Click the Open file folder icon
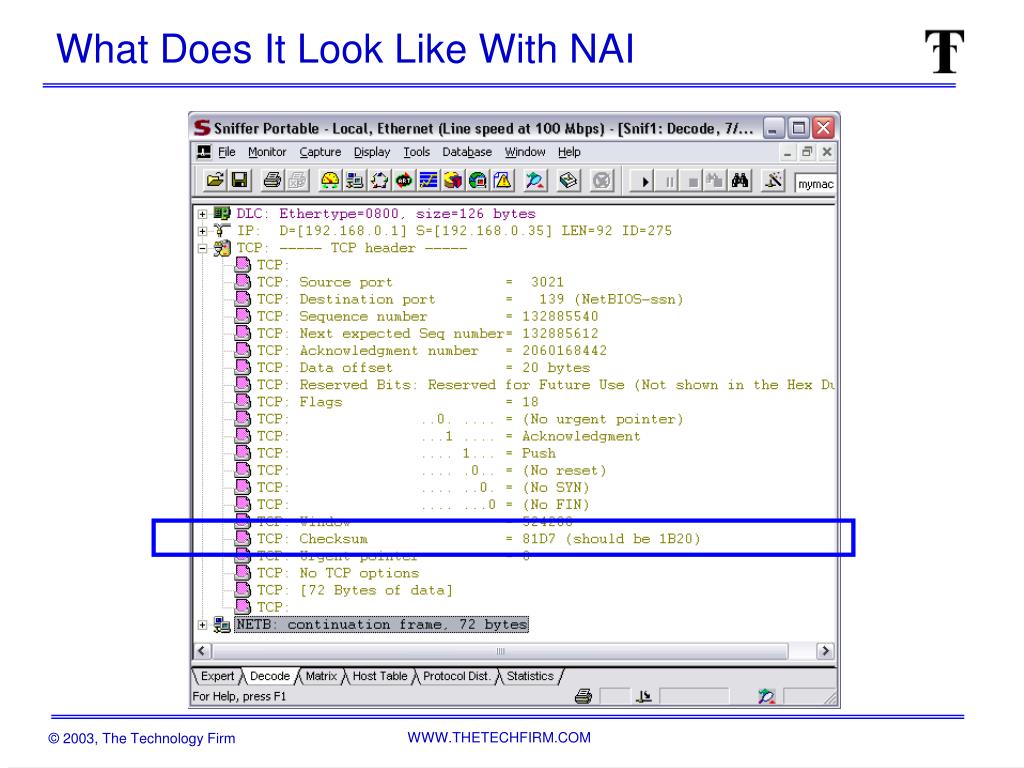 pyautogui.click(x=215, y=180)
